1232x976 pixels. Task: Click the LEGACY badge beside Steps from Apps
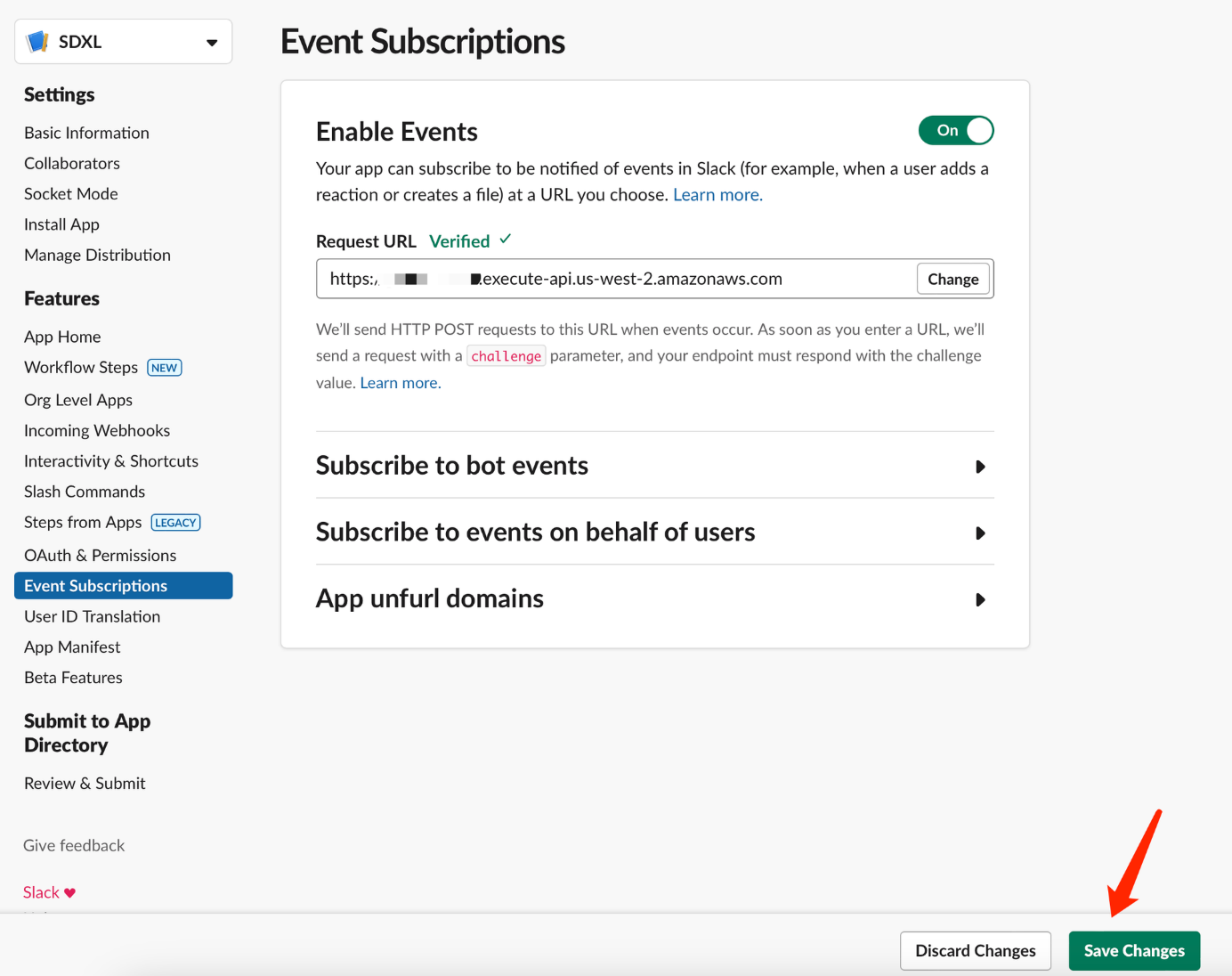(x=175, y=523)
